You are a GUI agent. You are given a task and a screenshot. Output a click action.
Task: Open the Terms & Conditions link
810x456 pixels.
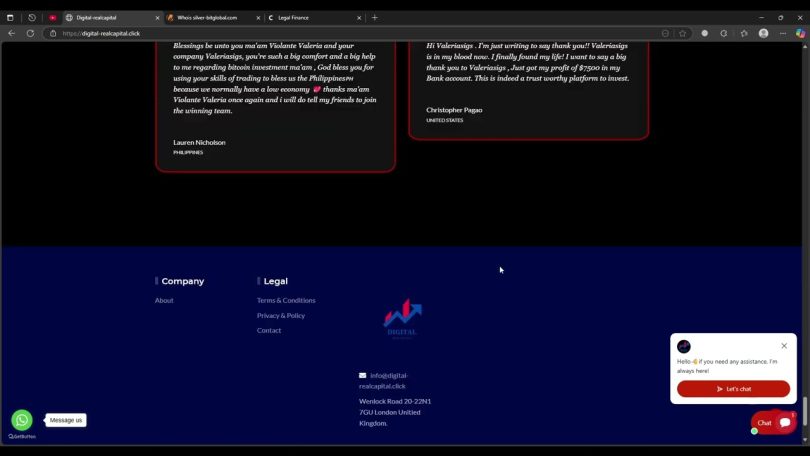point(286,300)
